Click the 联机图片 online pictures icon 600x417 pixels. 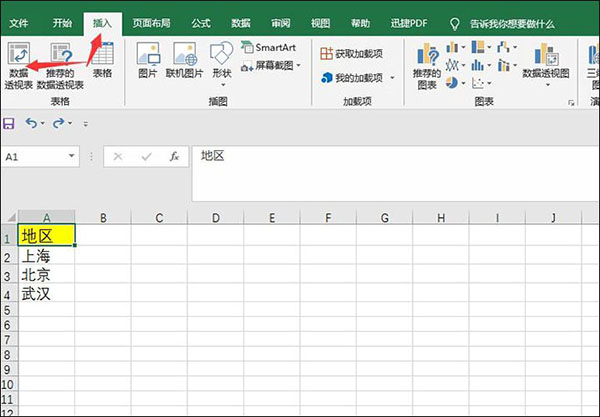coord(184,60)
